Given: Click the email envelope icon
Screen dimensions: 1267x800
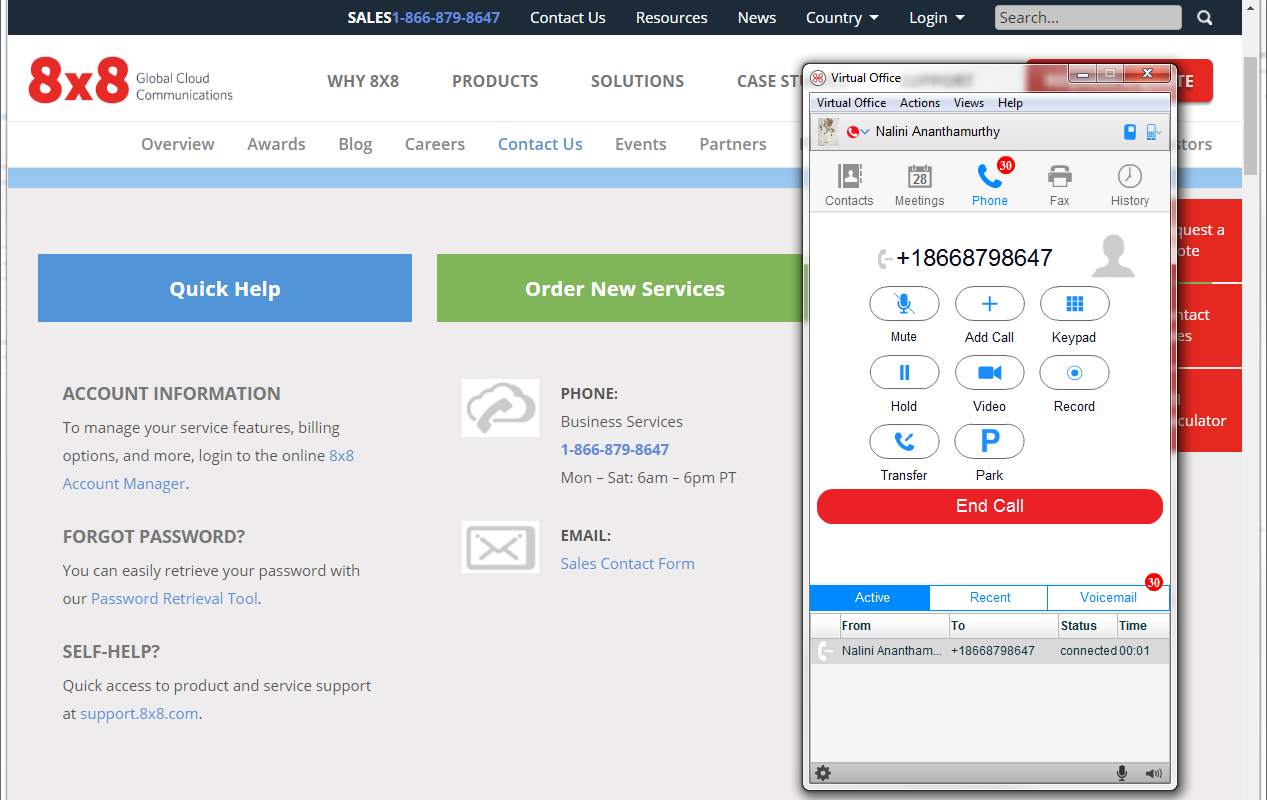Looking at the screenshot, I should pyautogui.click(x=500, y=547).
